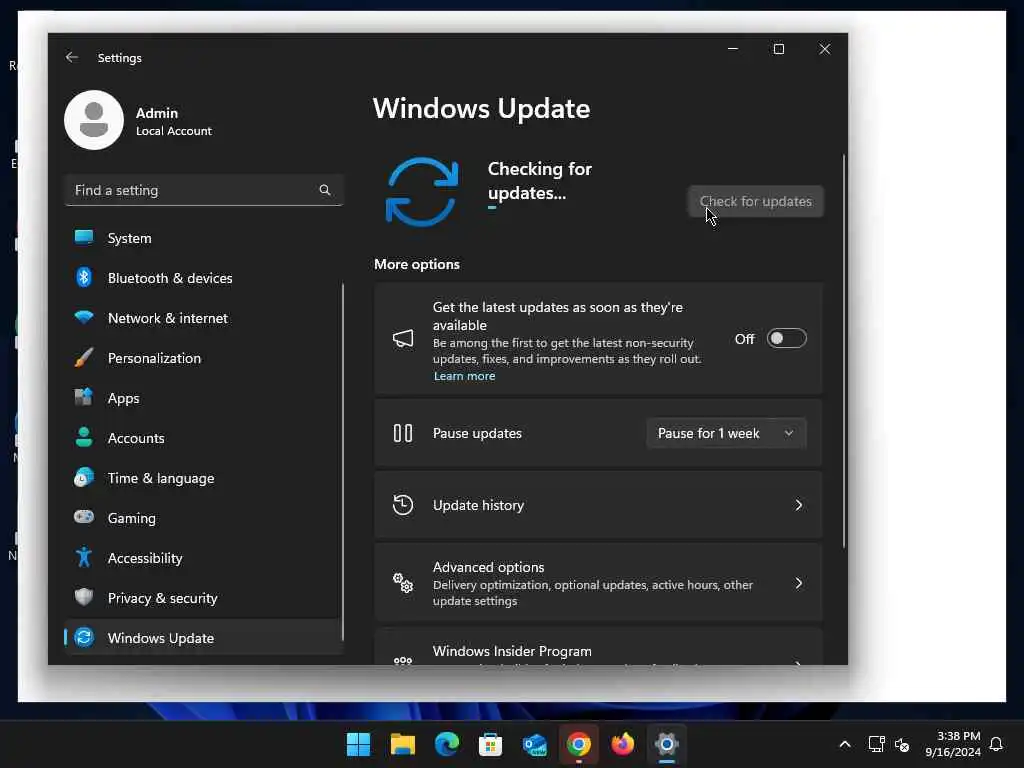This screenshot has width=1024, height=768.
Task: Click the pause bars icon
Action: 403,433
